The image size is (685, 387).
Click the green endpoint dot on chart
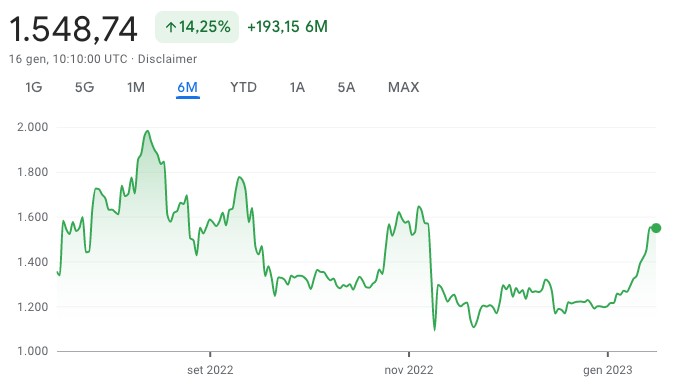pos(656,228)
